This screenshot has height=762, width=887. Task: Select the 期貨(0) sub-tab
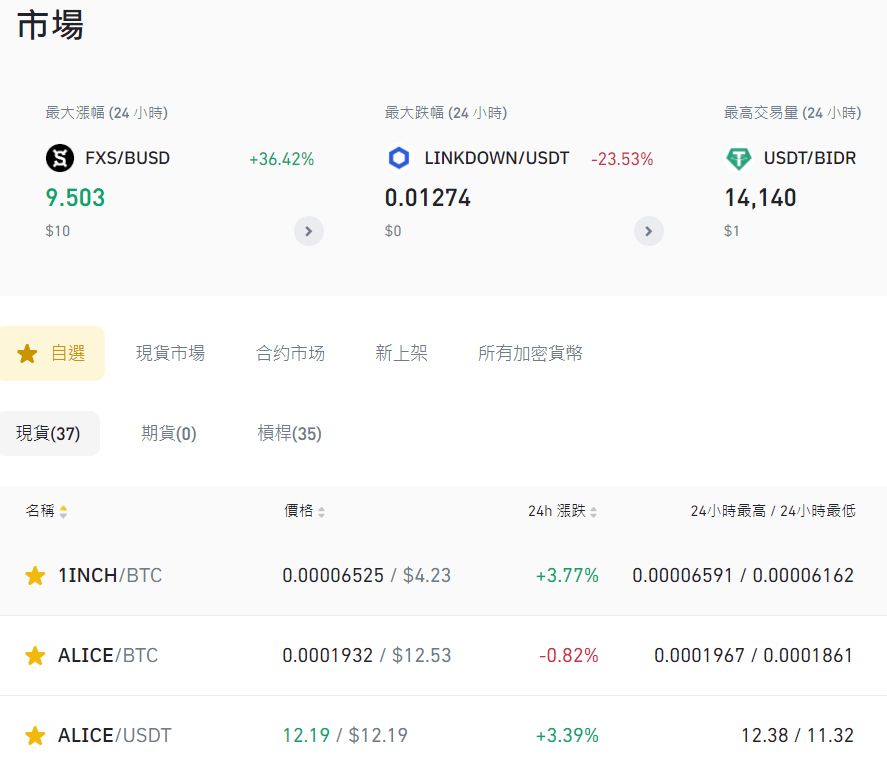[169, 433]
